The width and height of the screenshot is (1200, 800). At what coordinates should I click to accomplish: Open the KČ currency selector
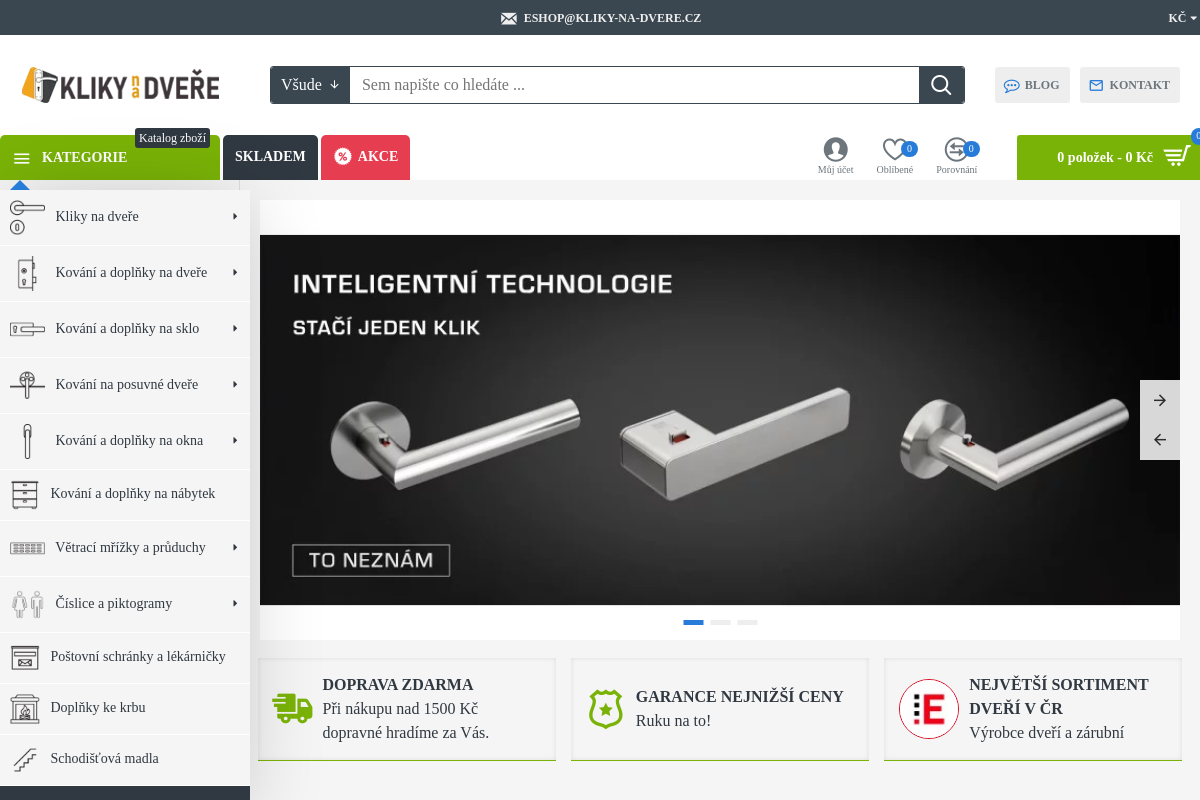[1181, 18]
